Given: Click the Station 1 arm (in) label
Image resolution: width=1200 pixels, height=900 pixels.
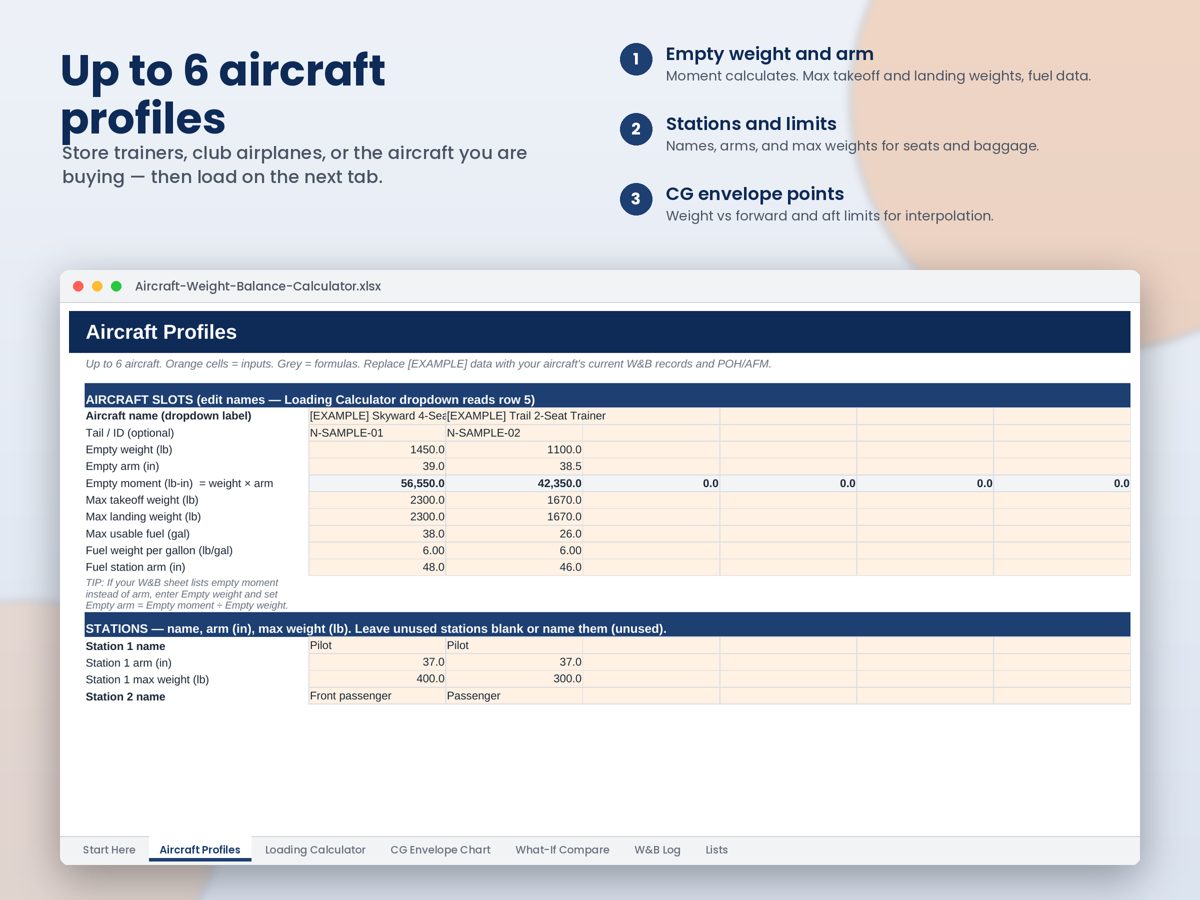Looking at the screenshot, I should coord(128,663).
